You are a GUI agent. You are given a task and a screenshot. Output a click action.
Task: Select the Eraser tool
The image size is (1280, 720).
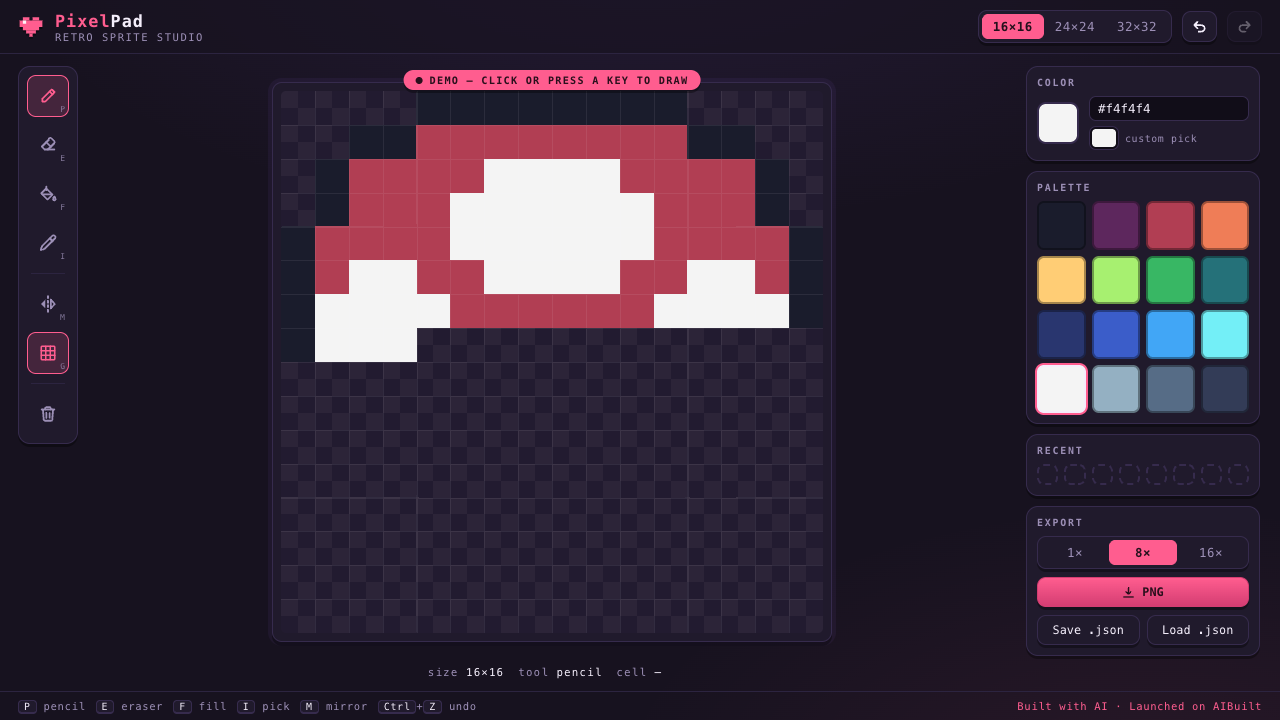(x=48, y=145)
